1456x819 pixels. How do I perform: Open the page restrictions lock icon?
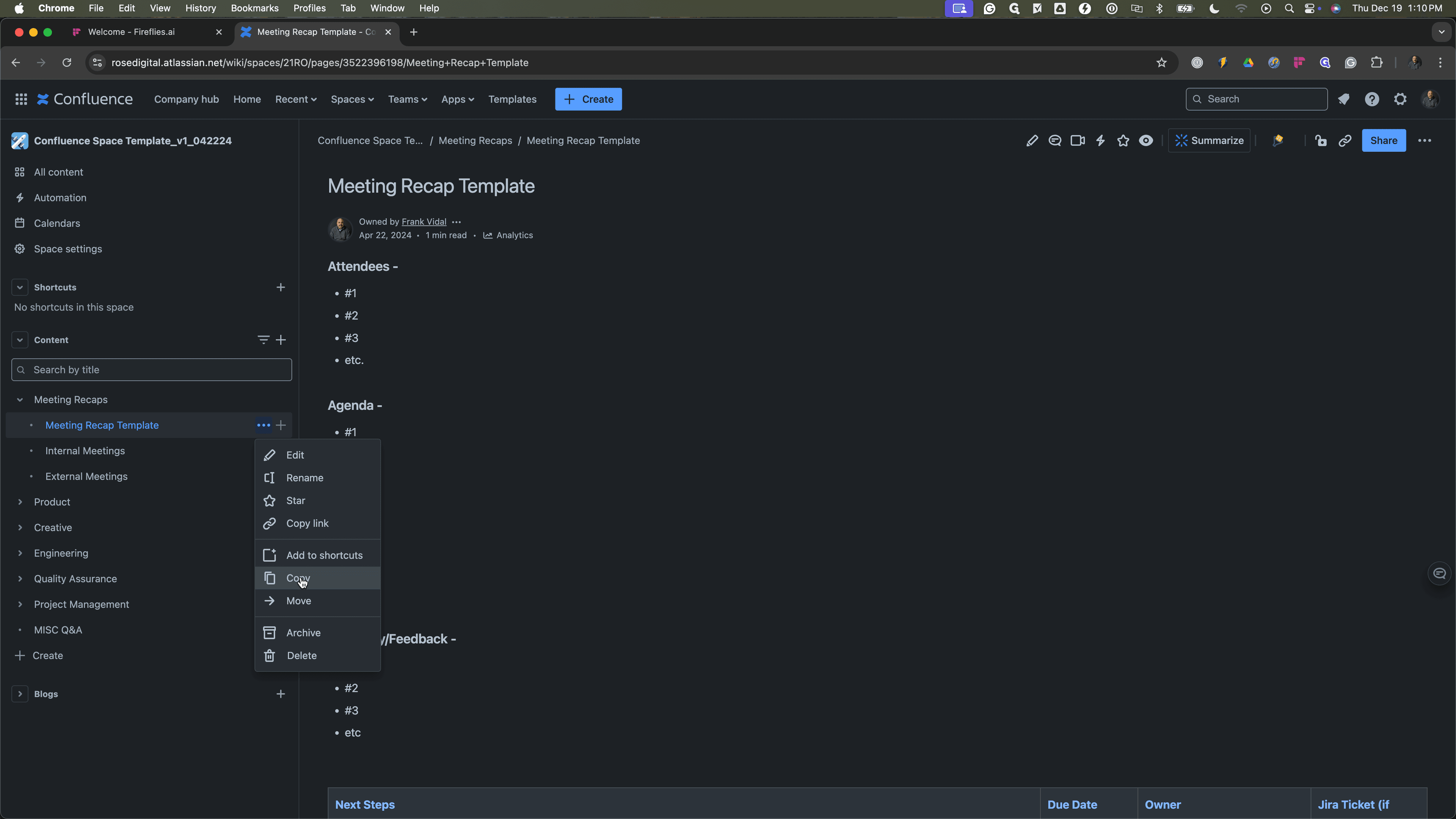(x=1321, y=141)
